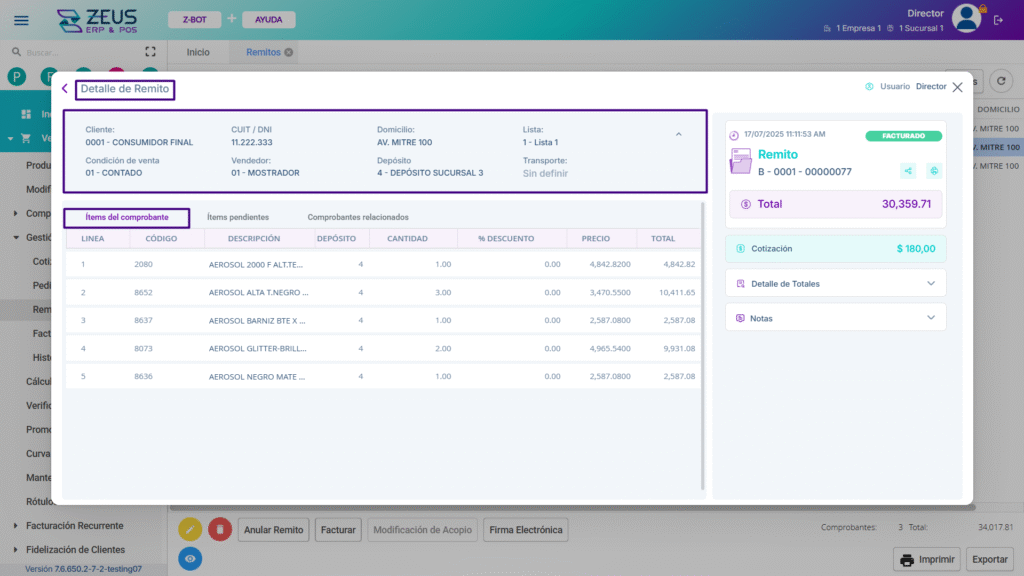The height and width of the screenshot is (576, 1024).
Task: Sort by DESCRIPCIÓN column header
Action: pos(254,238)
